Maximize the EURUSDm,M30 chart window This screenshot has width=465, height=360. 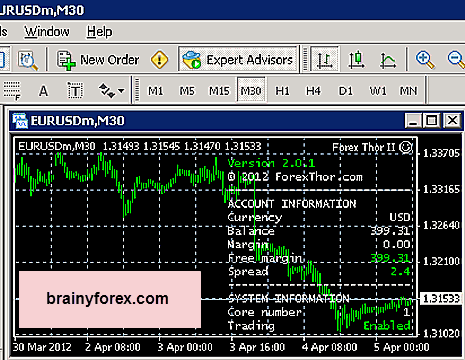432,120
